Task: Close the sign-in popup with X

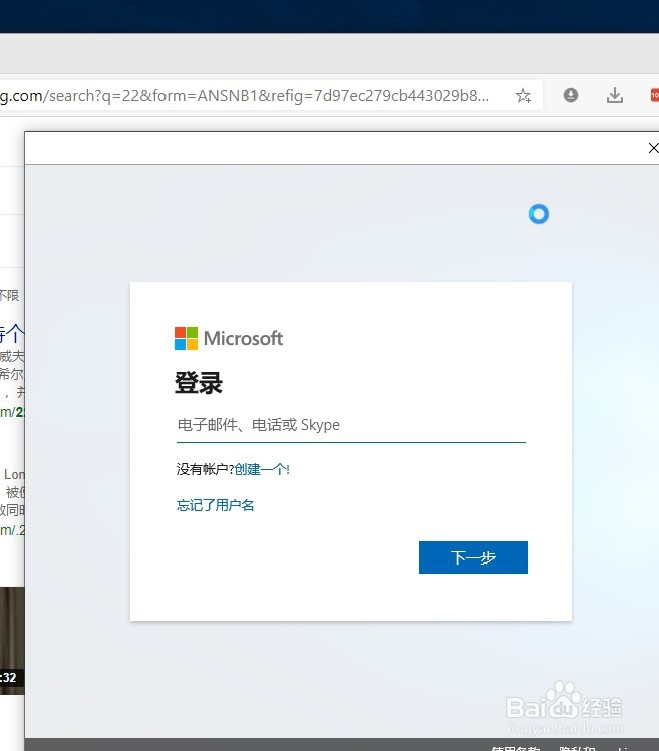Action: (653, 148)
